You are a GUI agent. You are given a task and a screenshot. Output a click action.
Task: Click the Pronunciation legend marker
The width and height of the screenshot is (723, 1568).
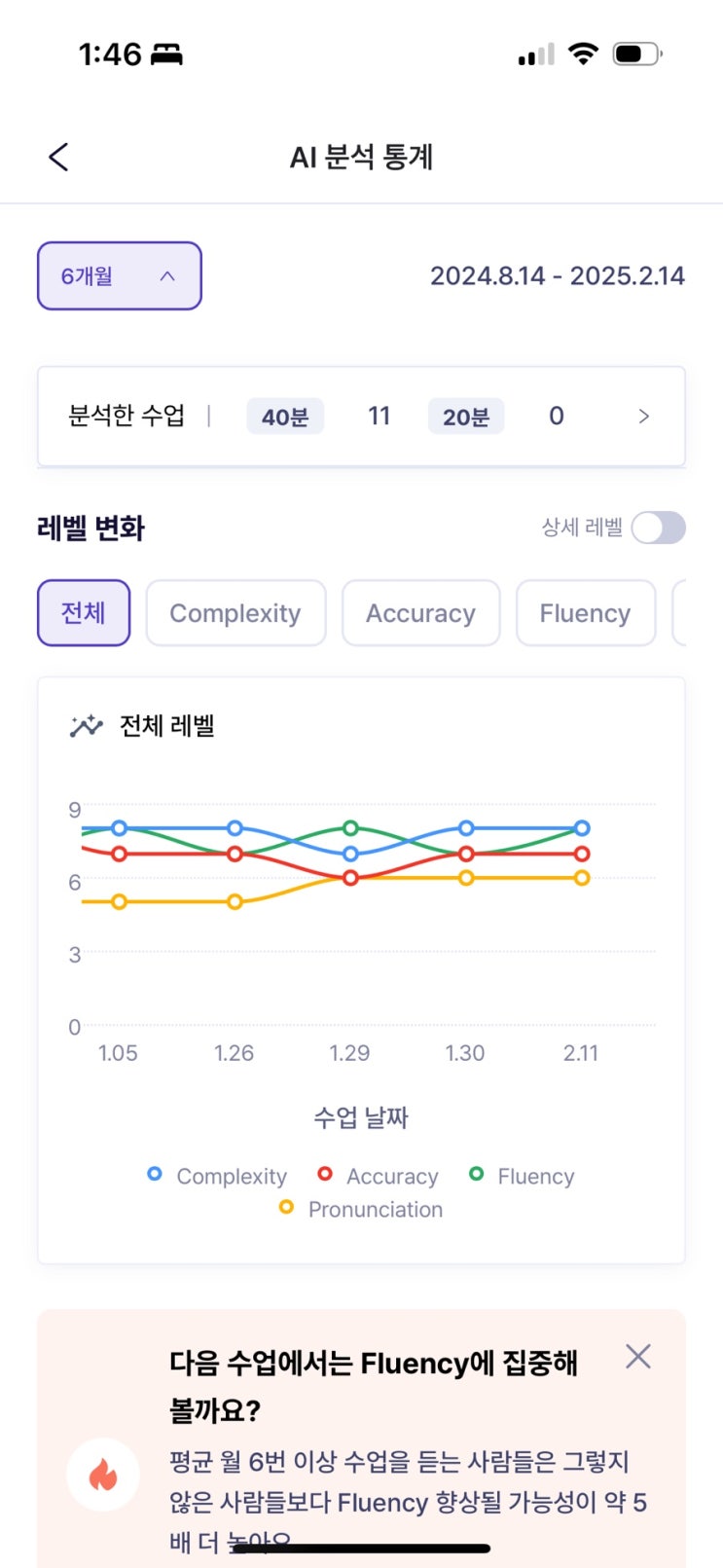(286, 1208)
